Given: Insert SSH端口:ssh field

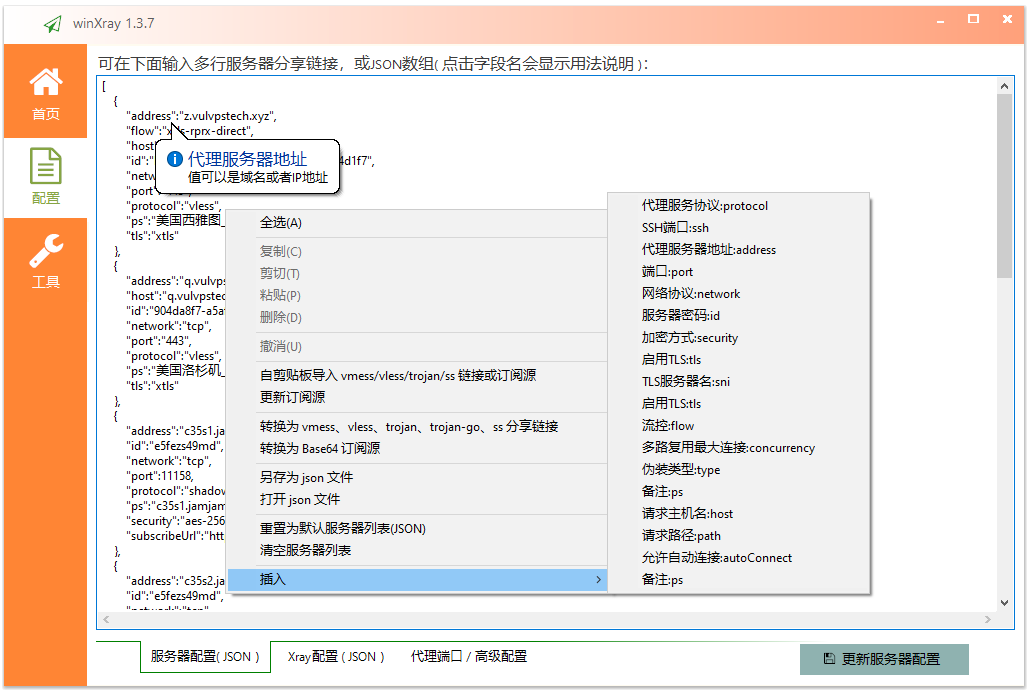Looking at the screenshot, I should click(738, 227).
